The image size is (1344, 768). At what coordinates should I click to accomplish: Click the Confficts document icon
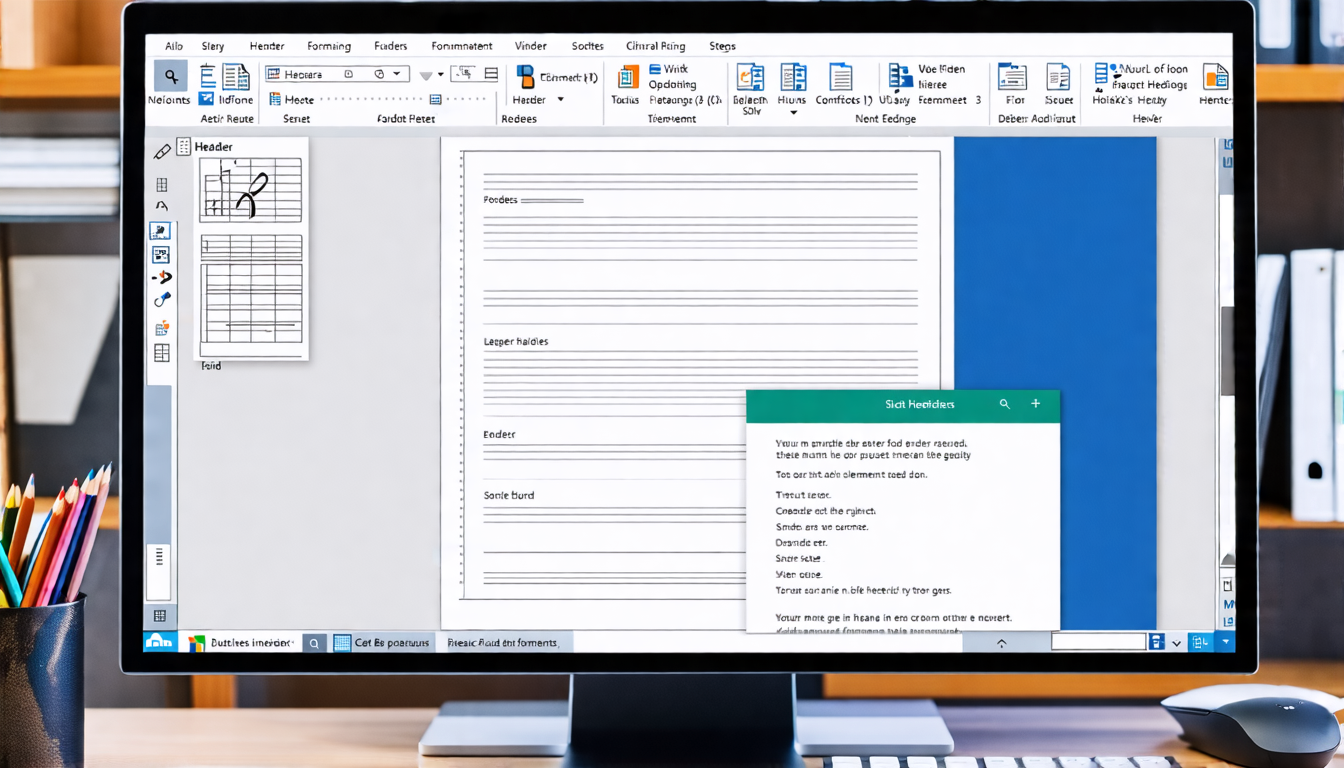[x=841, y=77]
